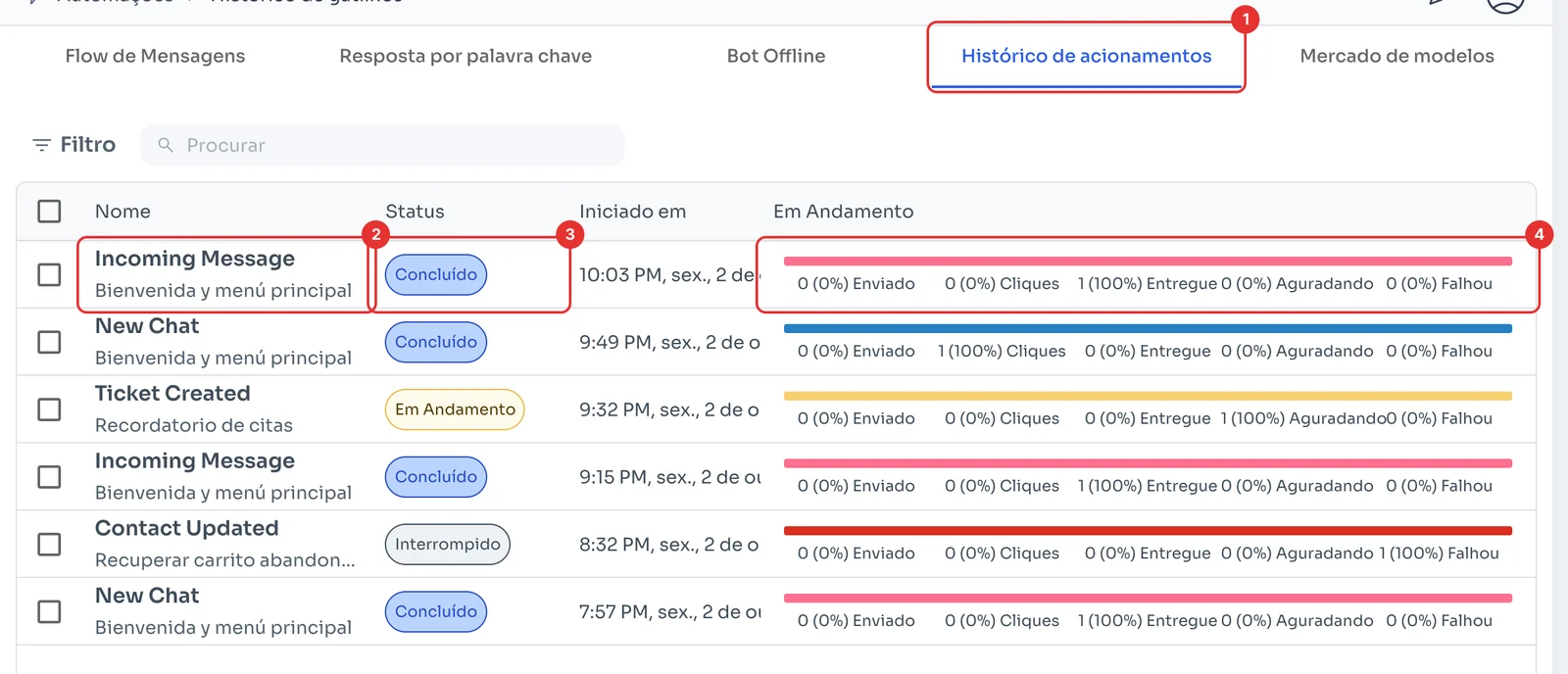Viewport: 1568px width, 674px height.
Task: Open the Filtro filter icon
Action: pos(42,145)
